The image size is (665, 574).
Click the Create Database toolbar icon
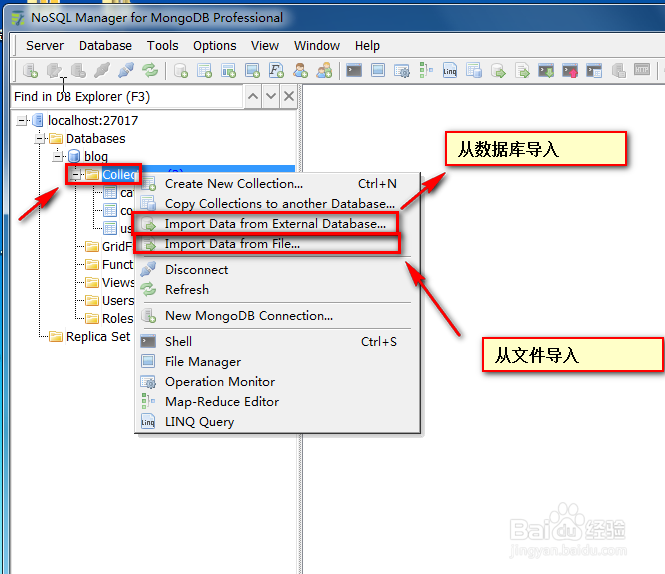pos(181,70)
